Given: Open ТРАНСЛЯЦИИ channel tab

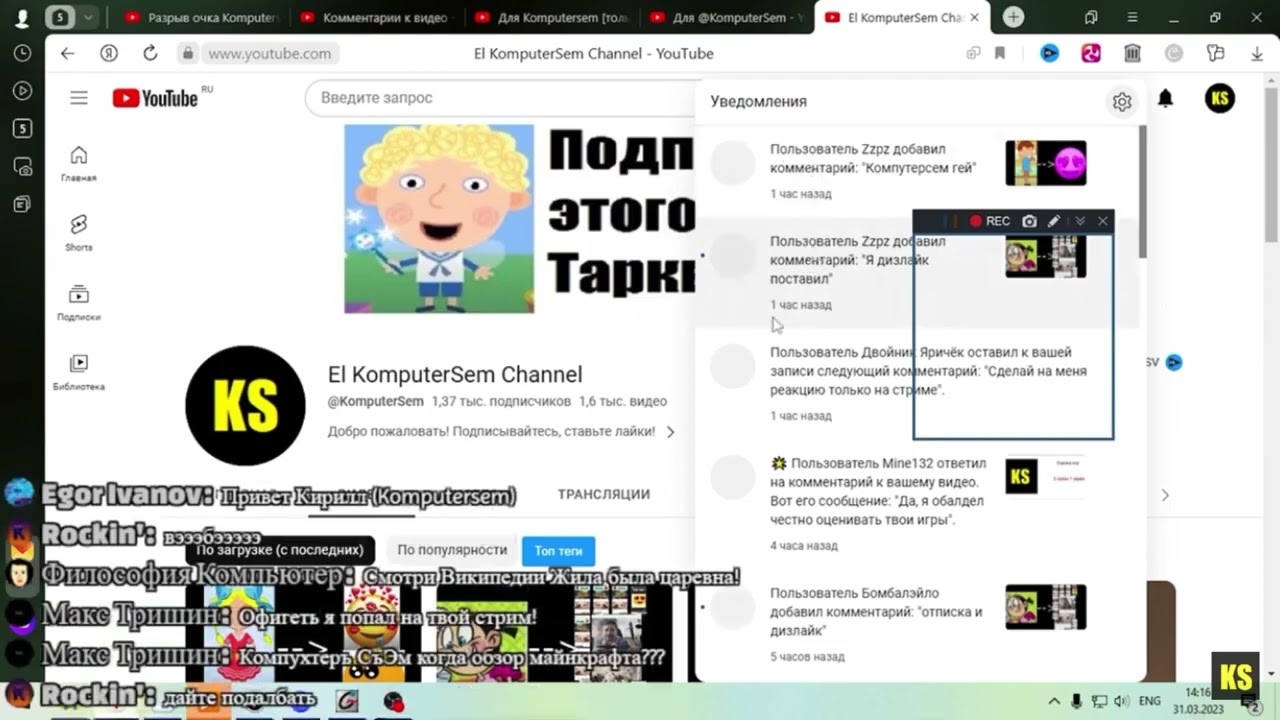Looking at the screenshot, I should coord(604,494).
